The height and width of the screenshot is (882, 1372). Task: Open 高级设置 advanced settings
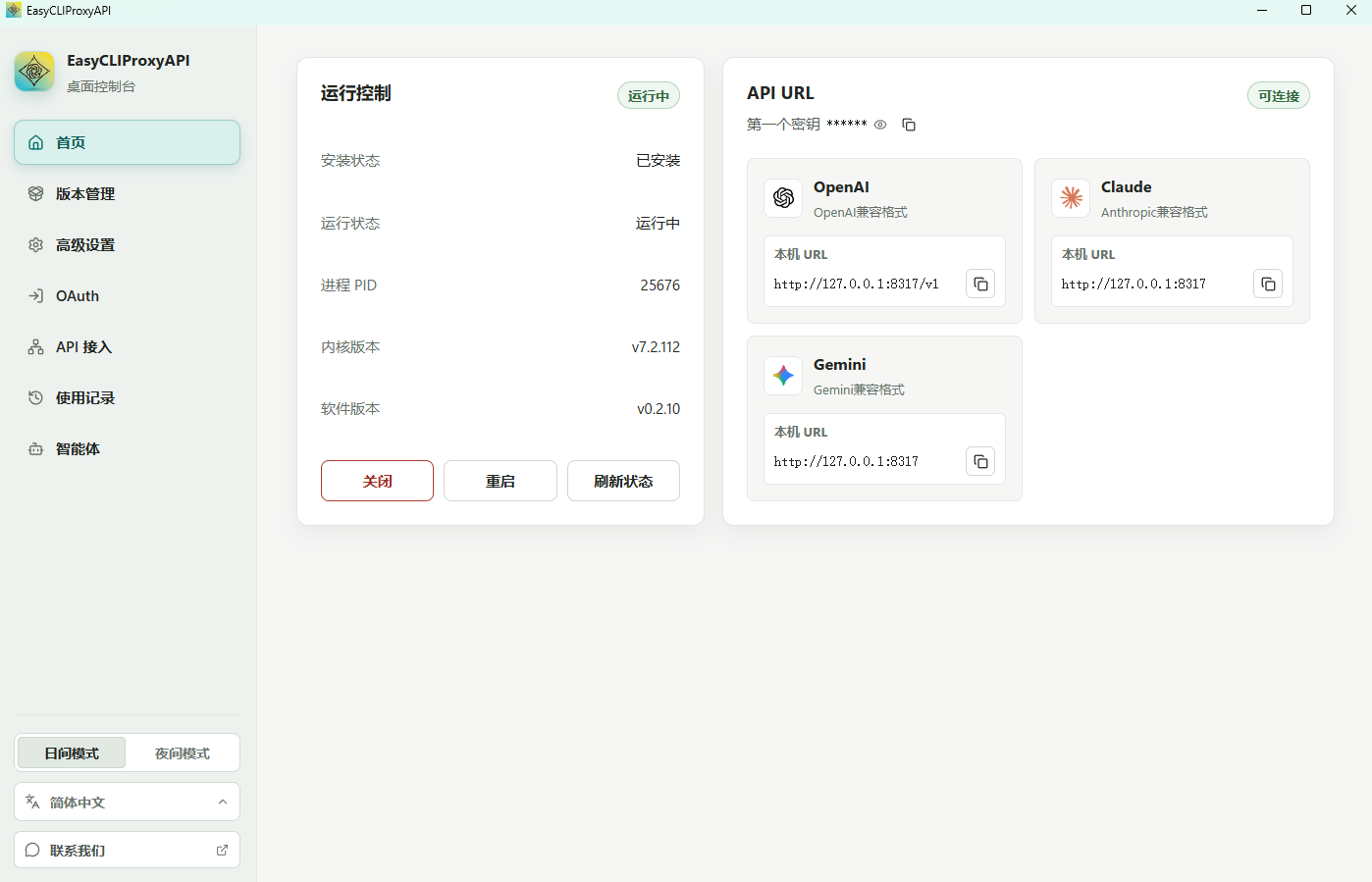pos(127,244)
